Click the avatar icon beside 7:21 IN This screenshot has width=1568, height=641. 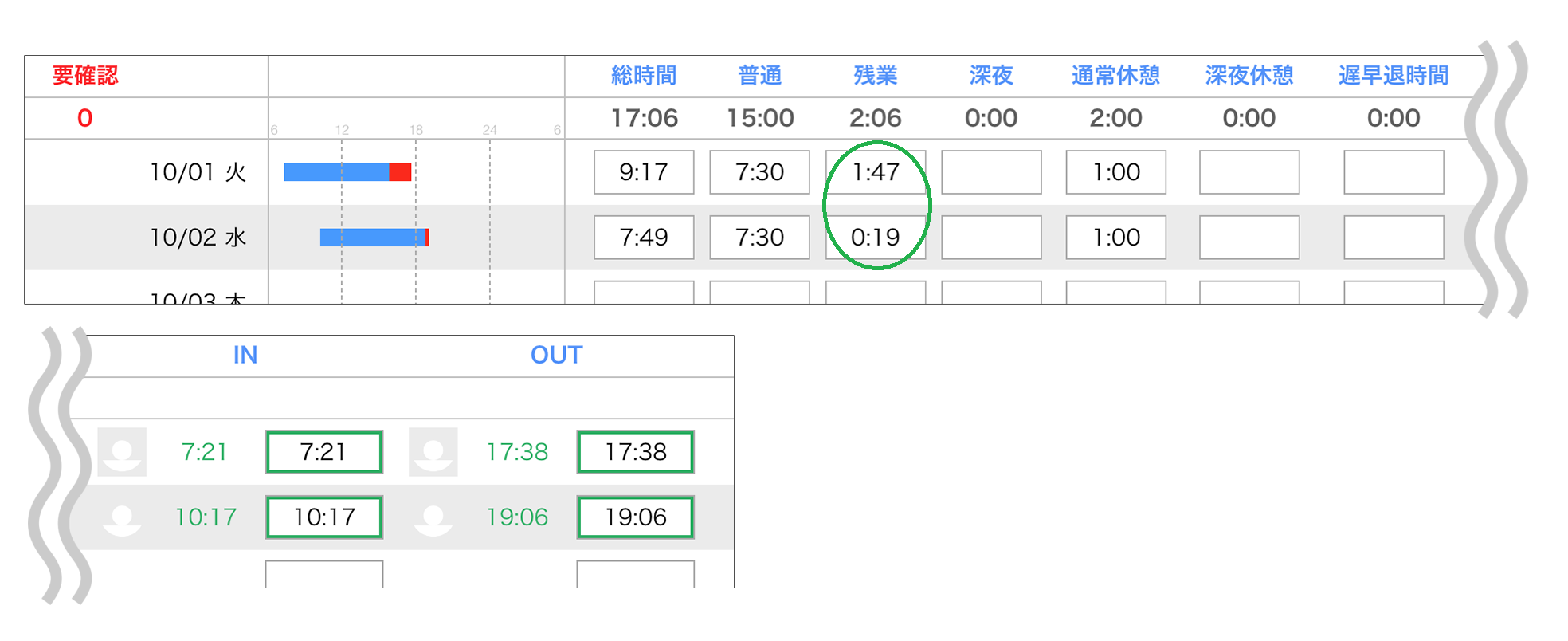point(122,452)
